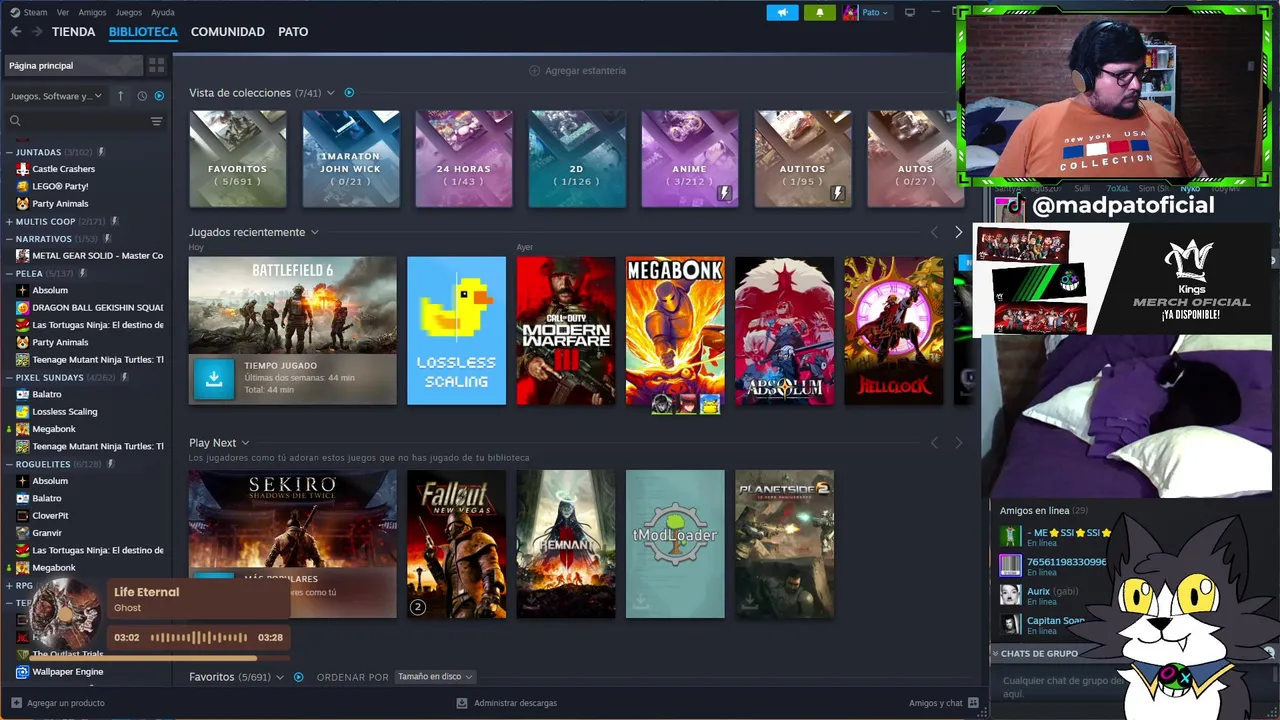The image size is (1280, 720).
Task: Click the sort ascending arrow icon
Action: point(120,96)
